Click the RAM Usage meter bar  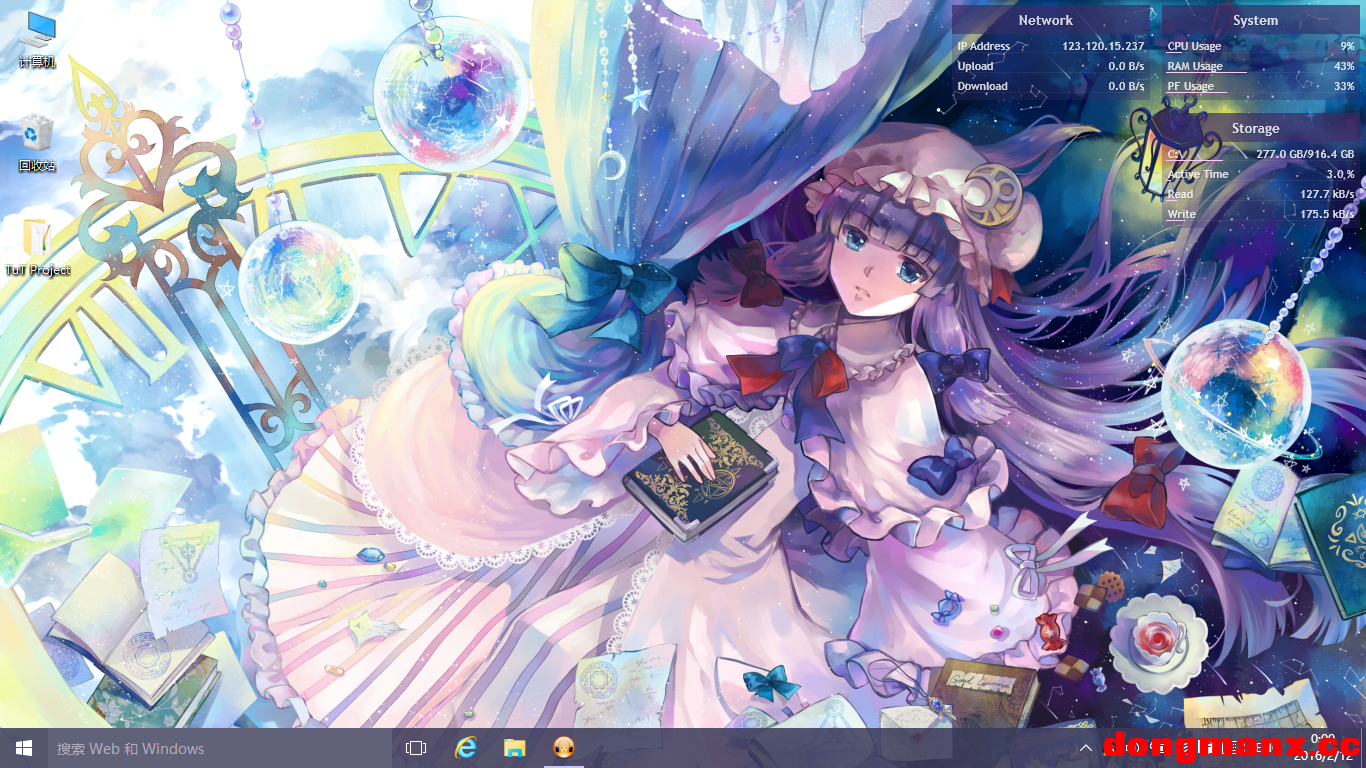[1206, 72]
